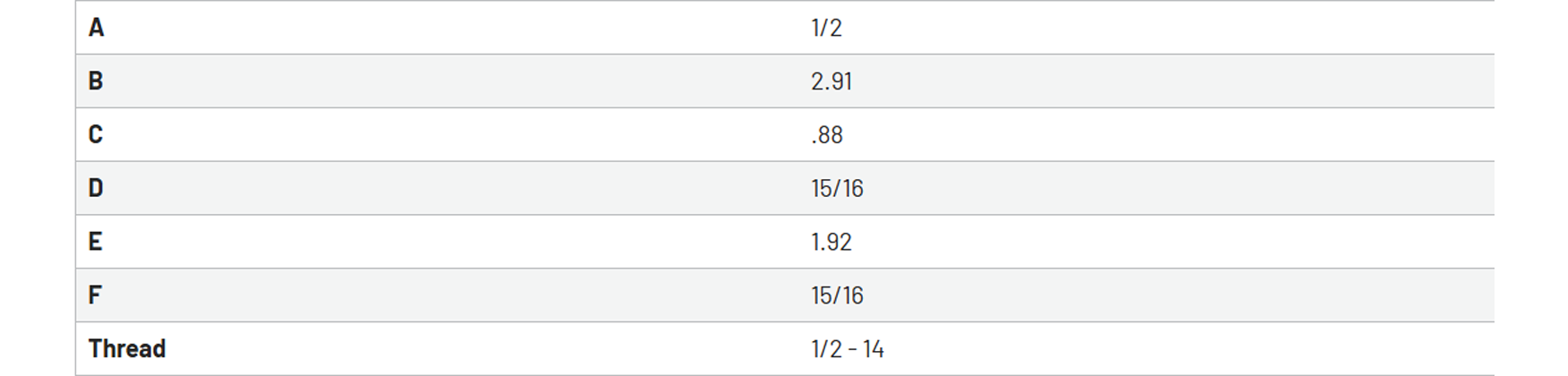Select the 1.92 value
The image size is (1568, 376).
click(831, 242)
